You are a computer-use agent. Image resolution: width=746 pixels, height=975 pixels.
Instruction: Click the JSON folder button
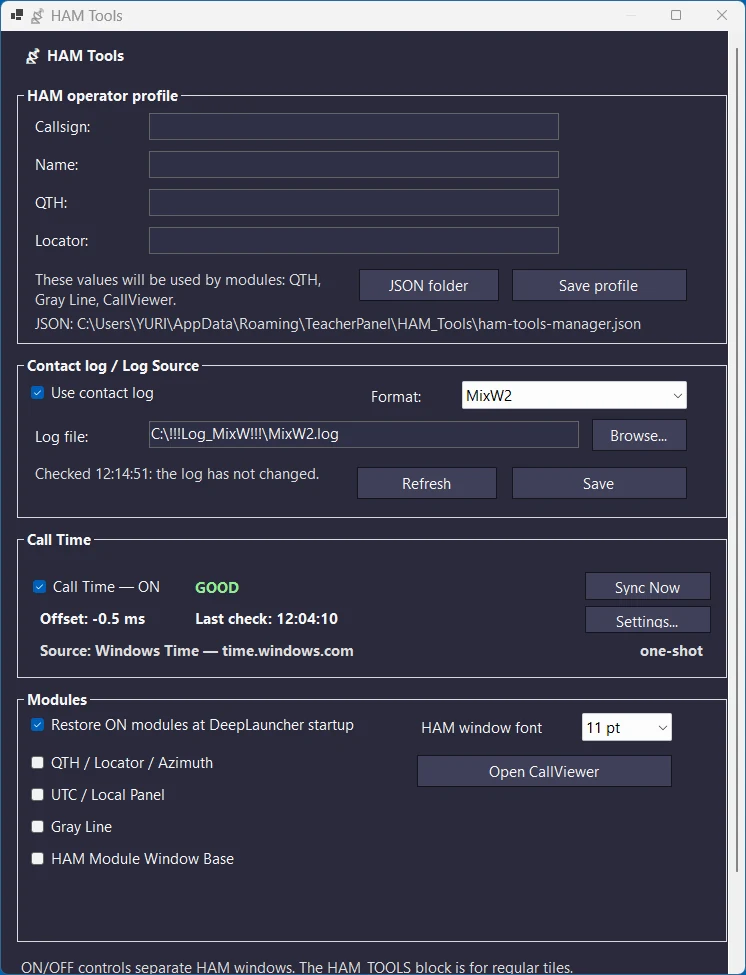428,285
